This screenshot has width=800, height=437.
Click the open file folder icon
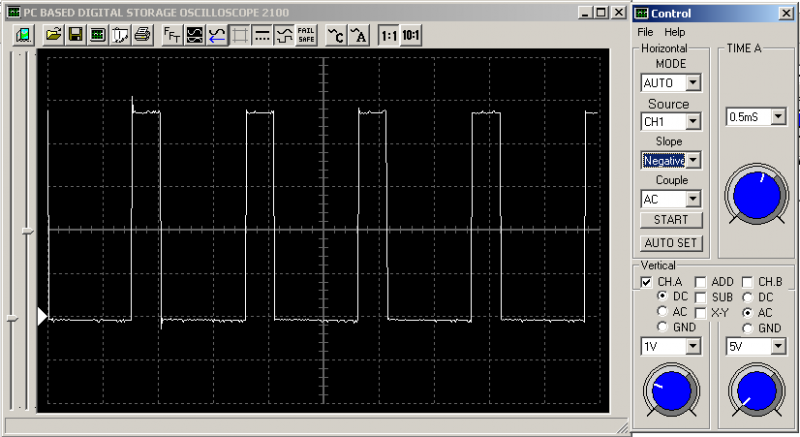pyautogui.click(x=53, y=35)
